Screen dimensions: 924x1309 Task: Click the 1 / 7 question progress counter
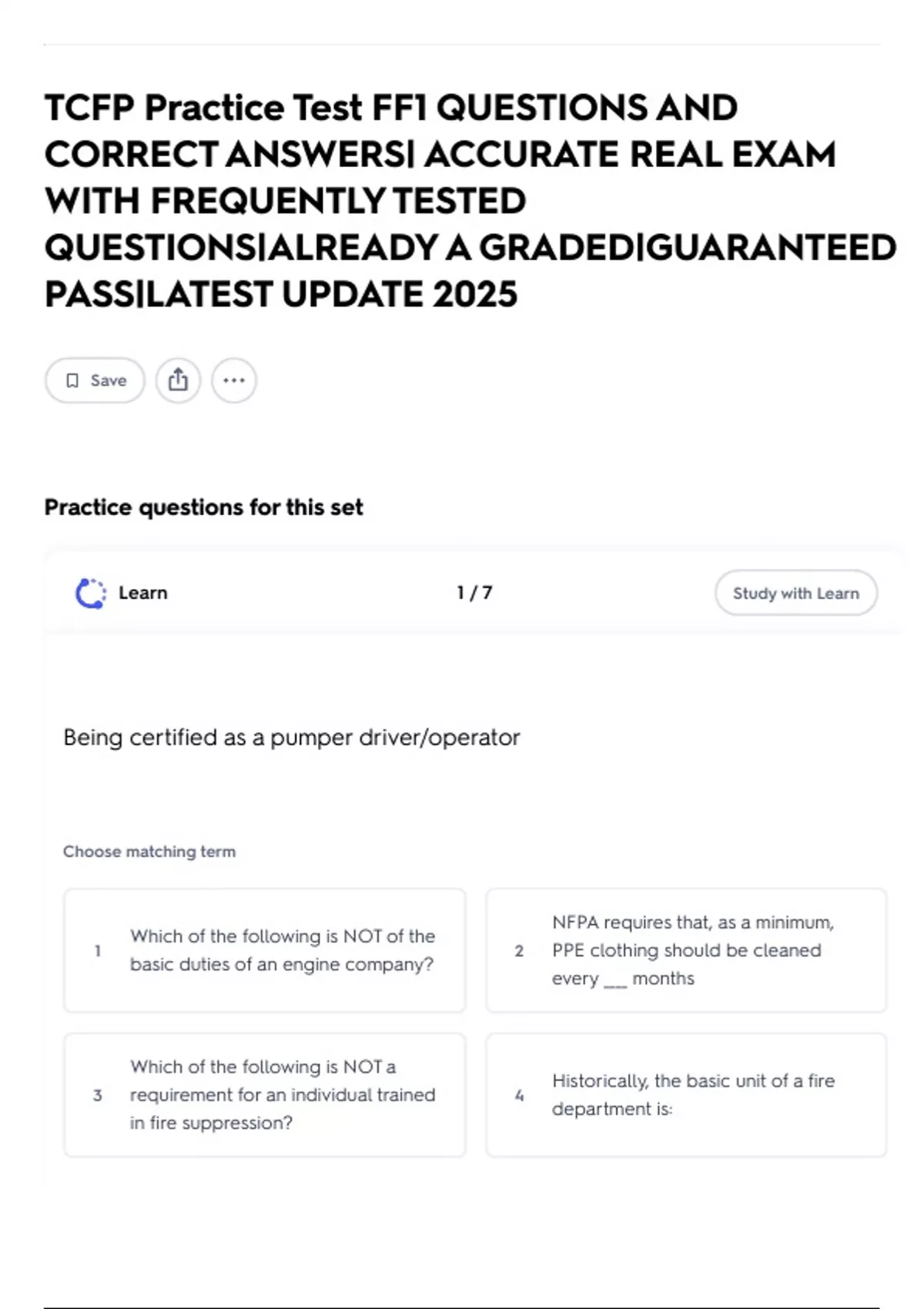474,593
